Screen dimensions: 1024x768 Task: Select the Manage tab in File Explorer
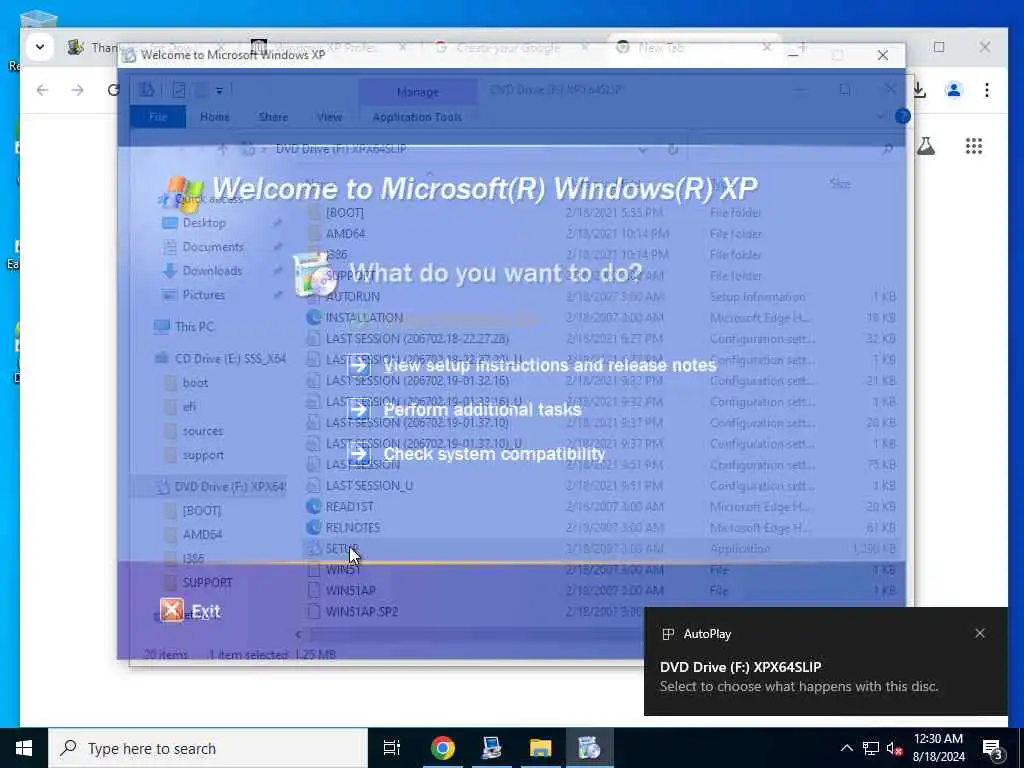pos(417,92)
